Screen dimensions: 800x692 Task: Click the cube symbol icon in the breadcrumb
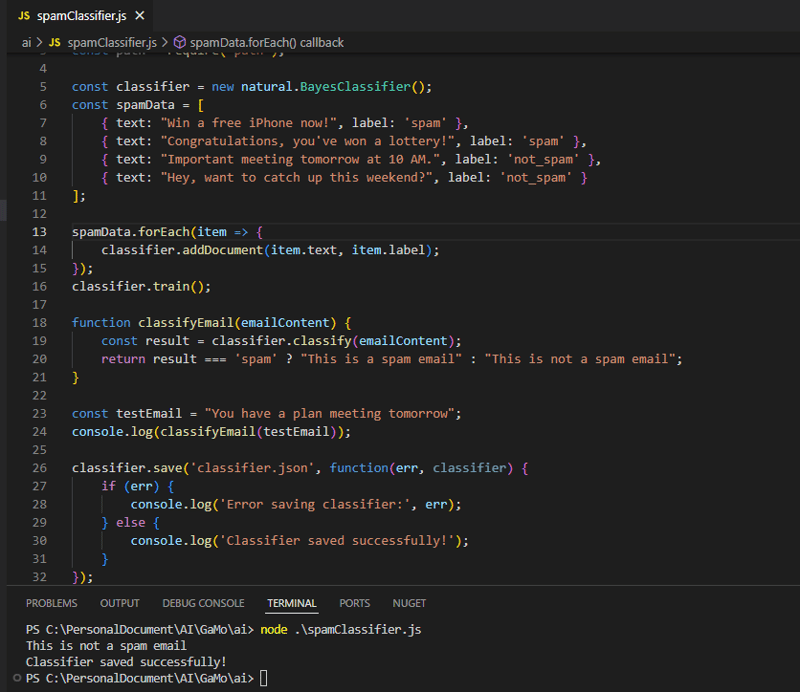click(x=180, y=42)
